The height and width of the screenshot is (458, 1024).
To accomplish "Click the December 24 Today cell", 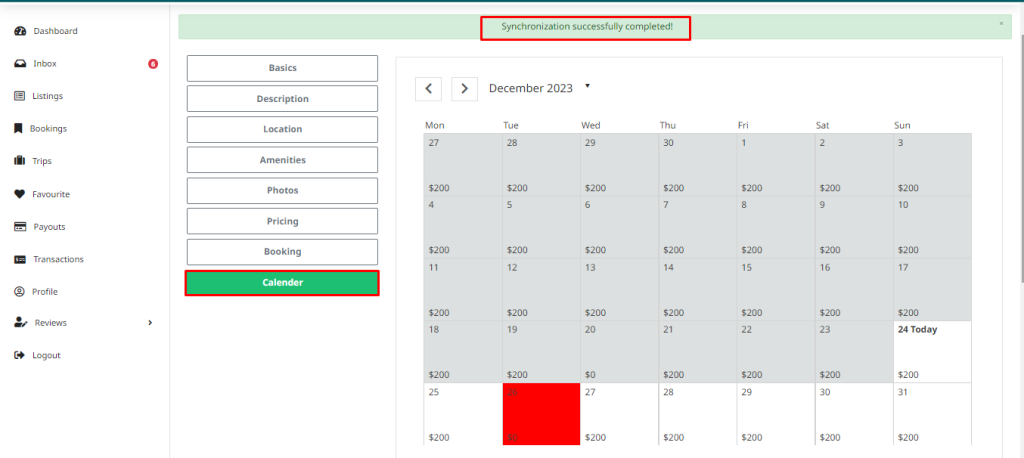I will coord(932,351).
